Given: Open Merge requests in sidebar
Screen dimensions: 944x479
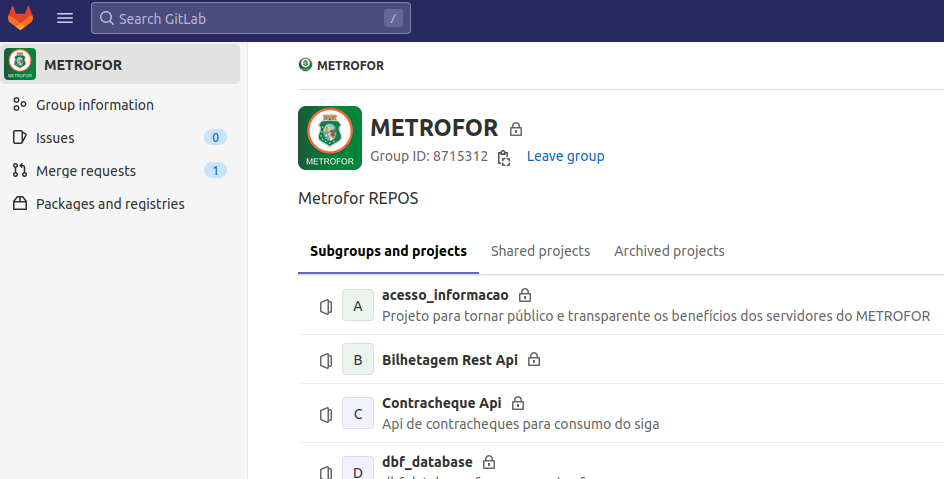Looking at the screenshot, I should click(86, 171).
